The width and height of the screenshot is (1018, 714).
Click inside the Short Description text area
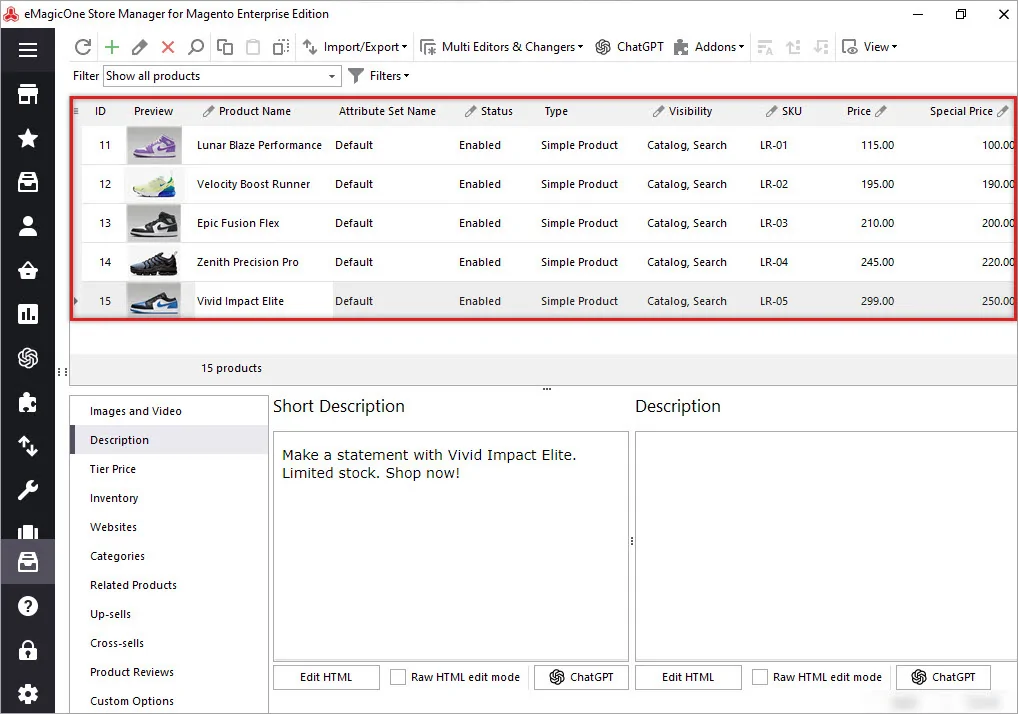tap(451, 546)
